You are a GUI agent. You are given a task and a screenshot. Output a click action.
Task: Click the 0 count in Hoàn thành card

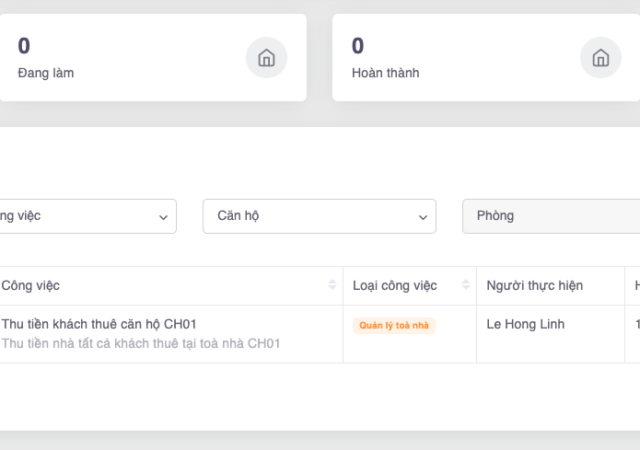pos(358,45)
